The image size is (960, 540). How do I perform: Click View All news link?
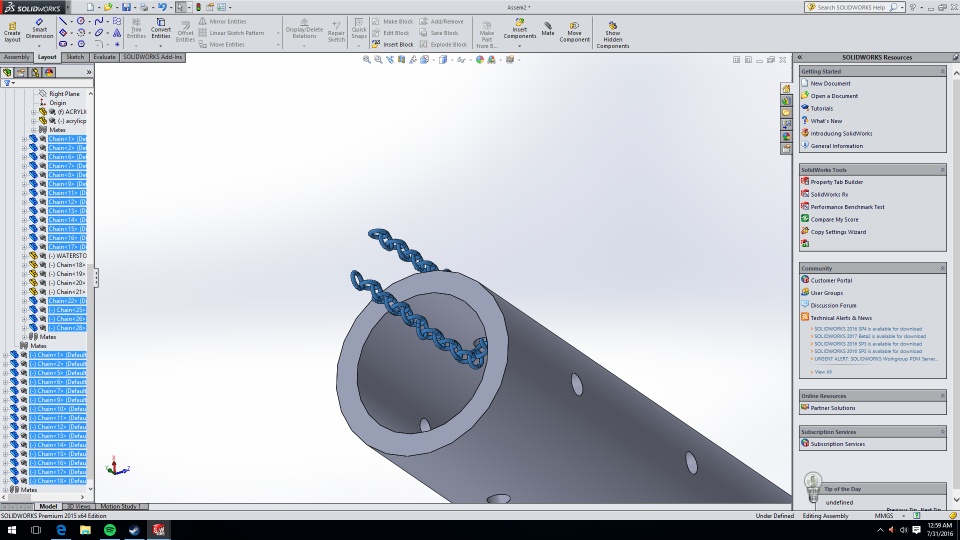click(823, 372)
